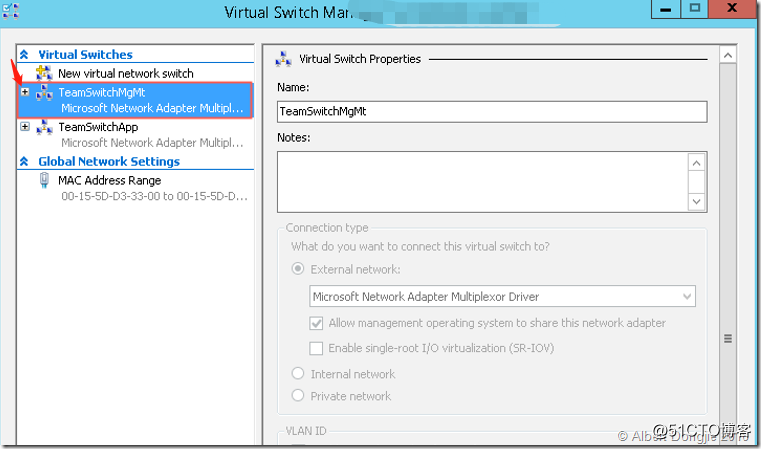761x449 pixels.
Task: Click the Virtual Switch Manager title bar icon
Action: point(10,11)
